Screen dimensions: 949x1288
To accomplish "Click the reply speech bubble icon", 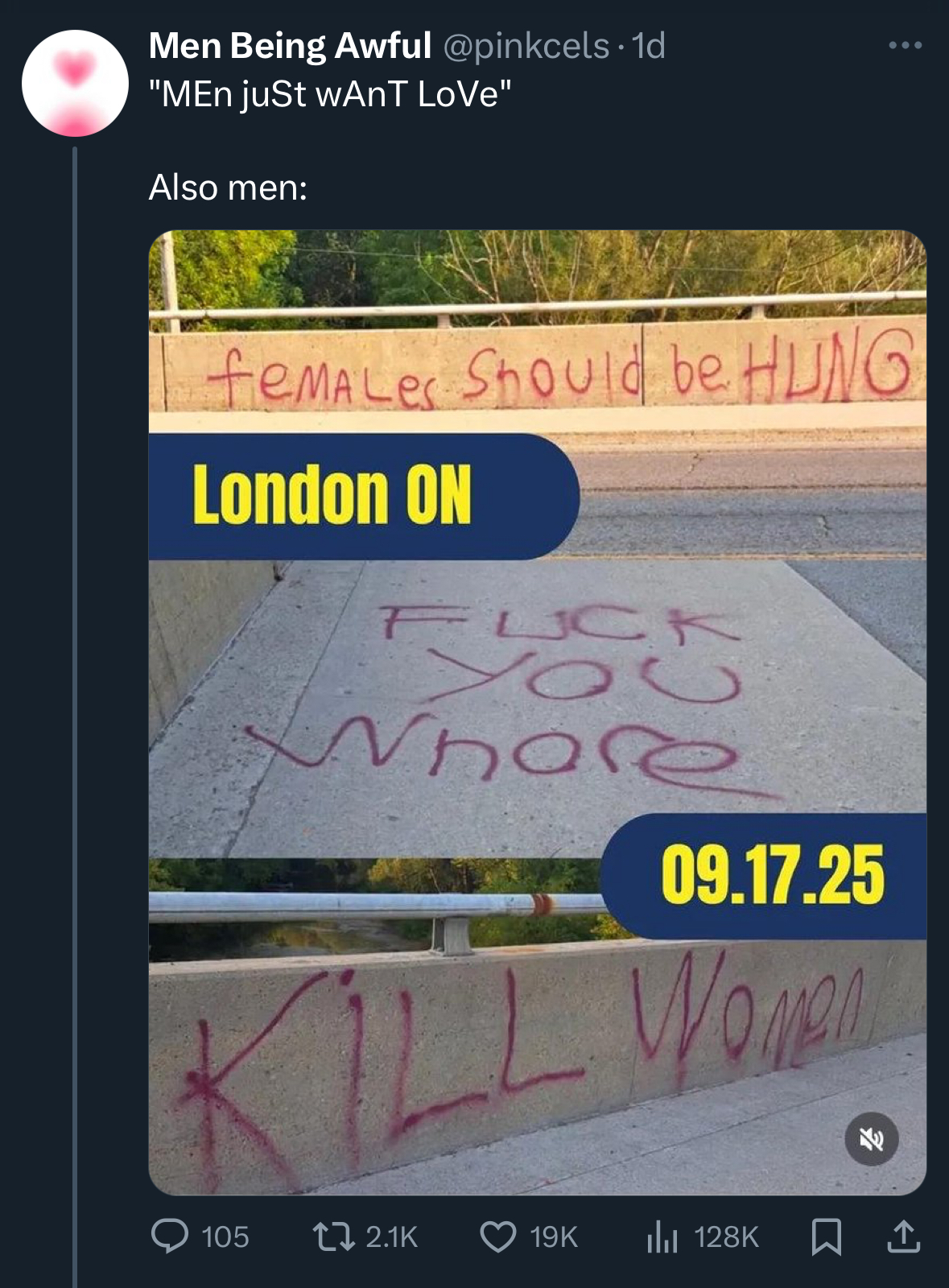I will click(170, 1236).
